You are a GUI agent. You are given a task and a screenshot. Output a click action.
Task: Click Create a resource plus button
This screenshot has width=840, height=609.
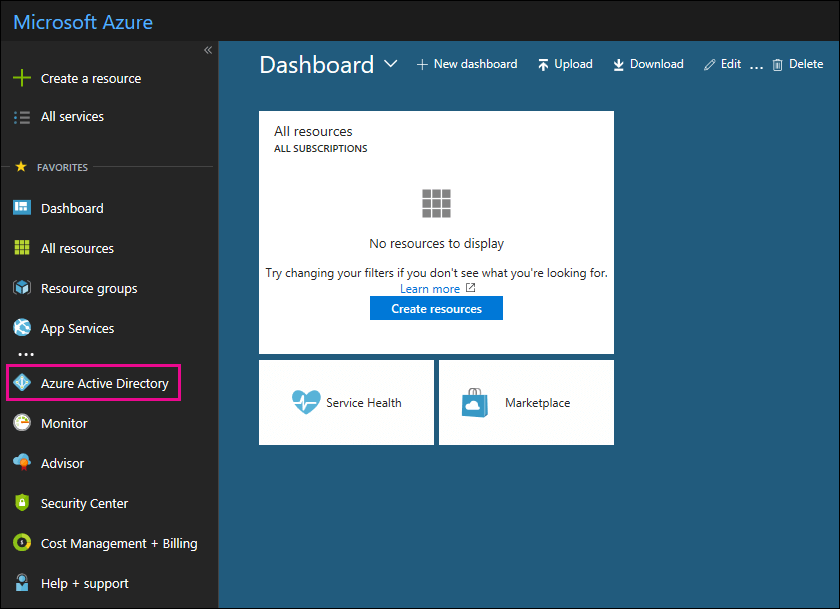coord(22,78)
